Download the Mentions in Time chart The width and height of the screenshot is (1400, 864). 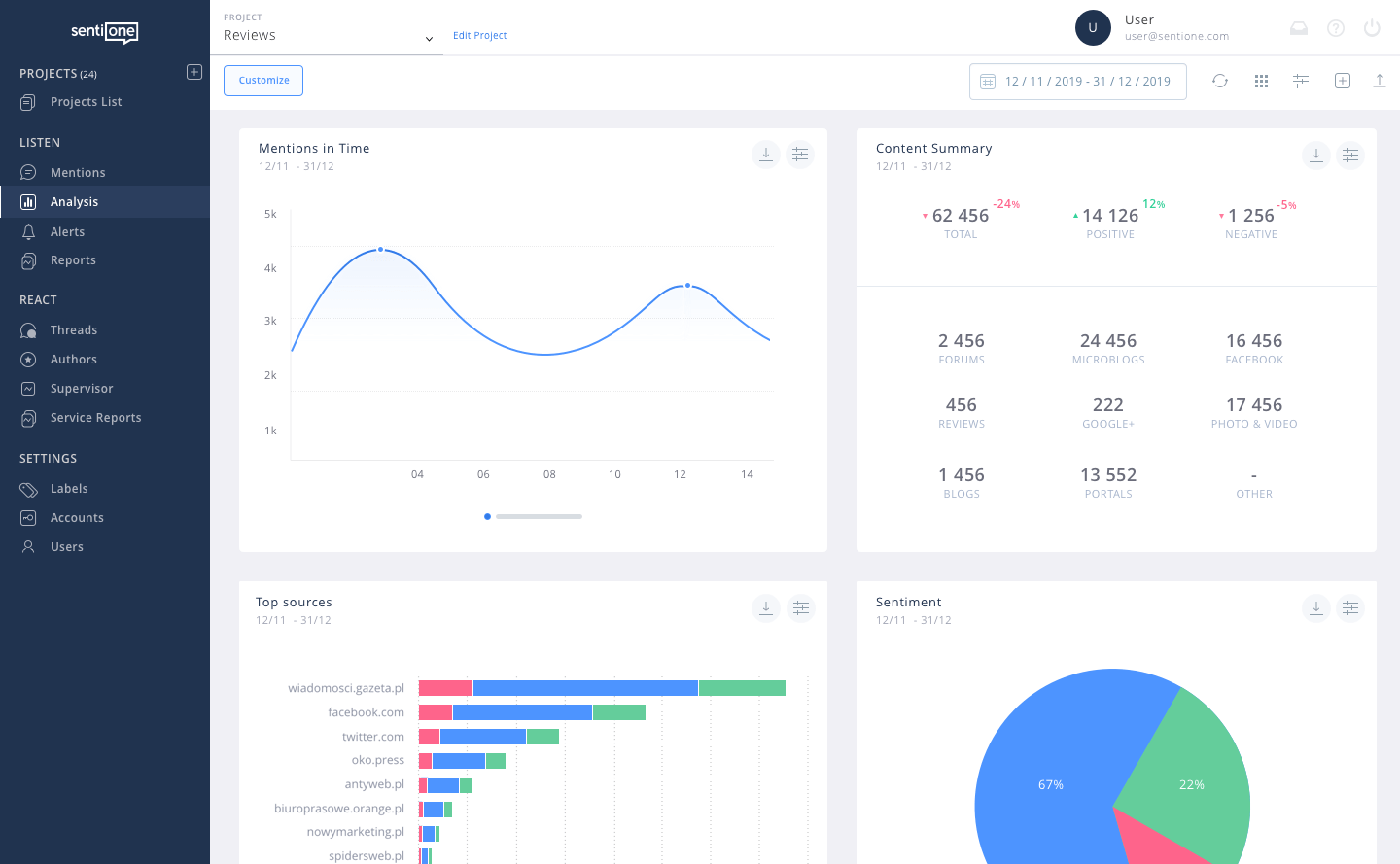765,154
